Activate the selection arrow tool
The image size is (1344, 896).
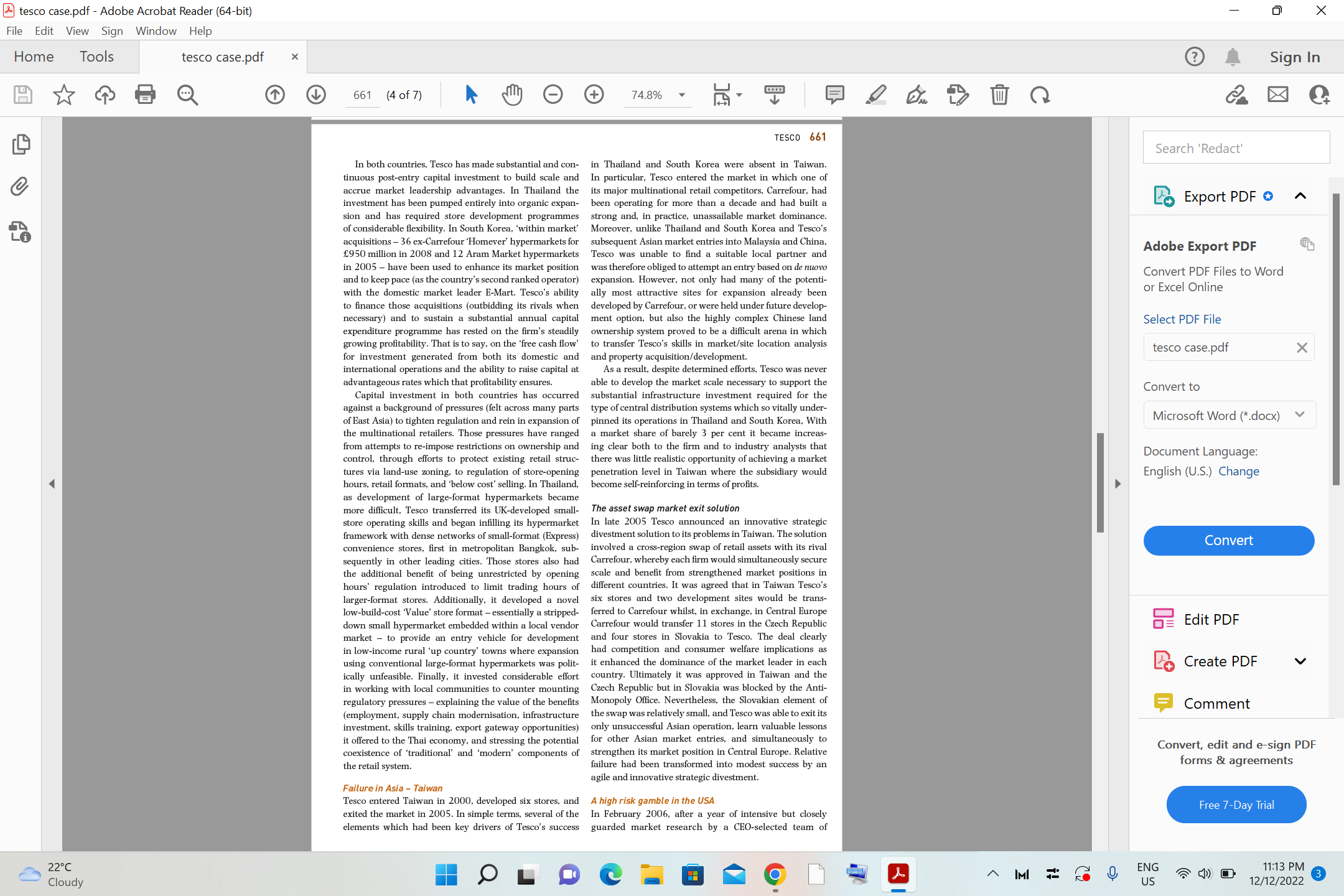click(471, 95)
